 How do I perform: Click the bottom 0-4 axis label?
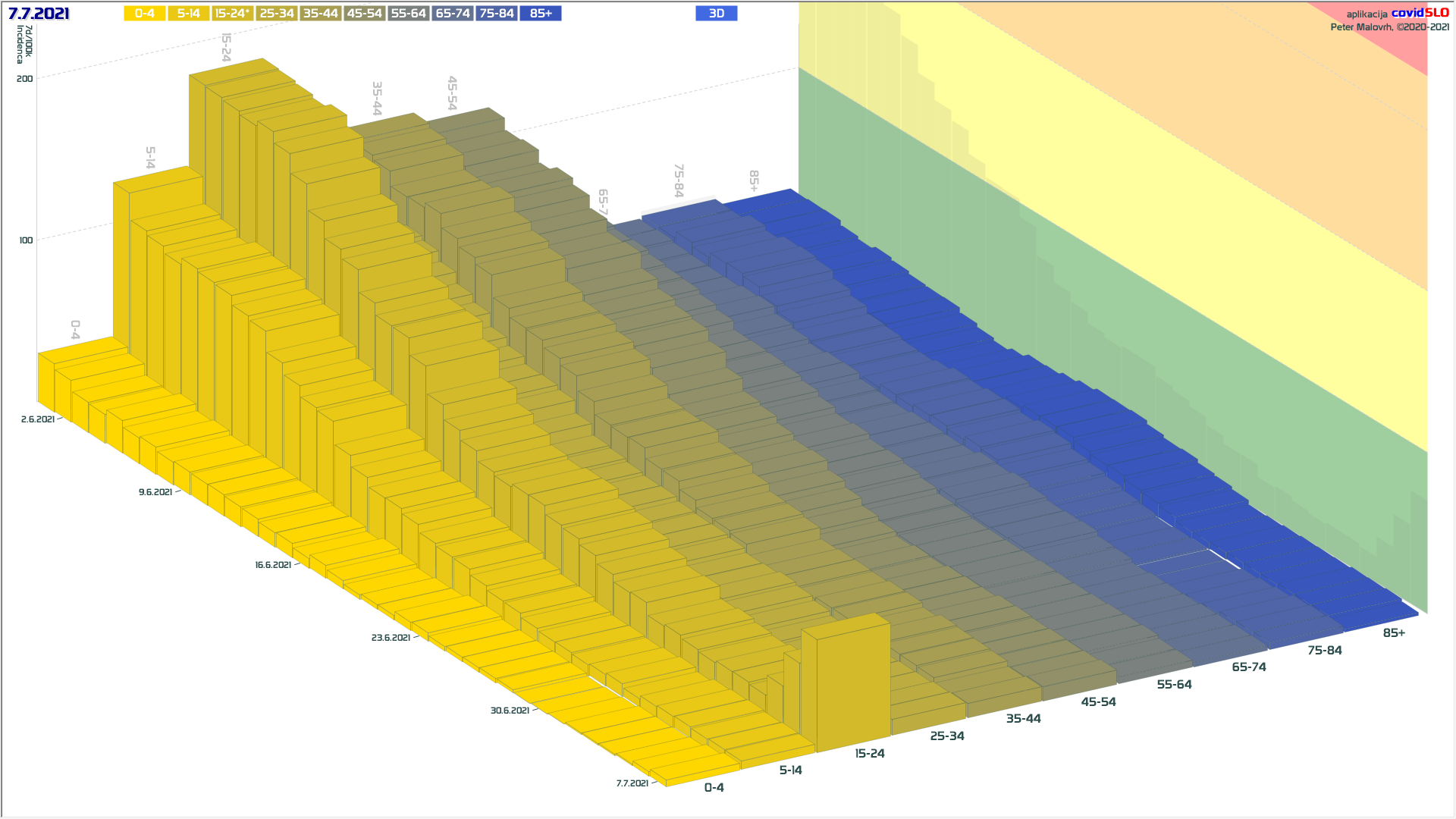(714, 788)
